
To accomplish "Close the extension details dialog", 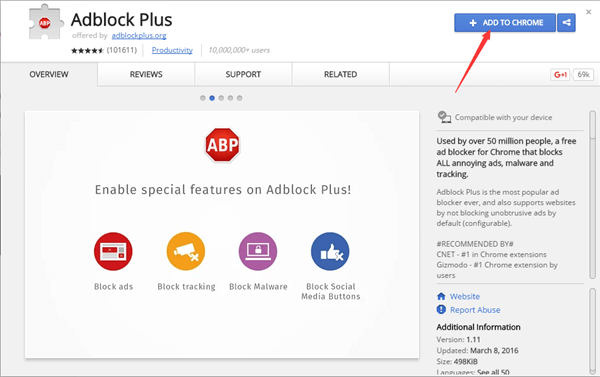I will point(589,12).
